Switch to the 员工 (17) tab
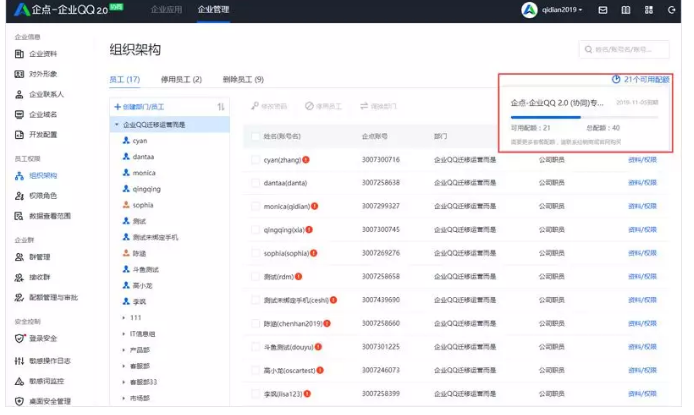Screen dimensions: 694x415 click(x=124, y=80)
